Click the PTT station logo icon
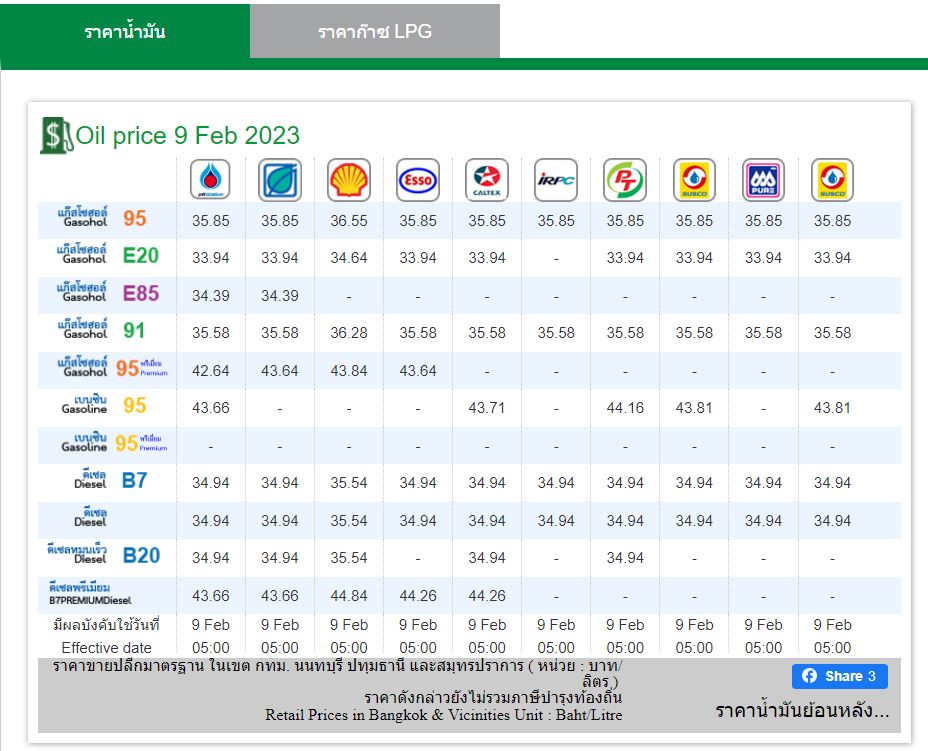The width and height of the screenshot is (928, 751). pyautogui.click(x=210, y=179)
